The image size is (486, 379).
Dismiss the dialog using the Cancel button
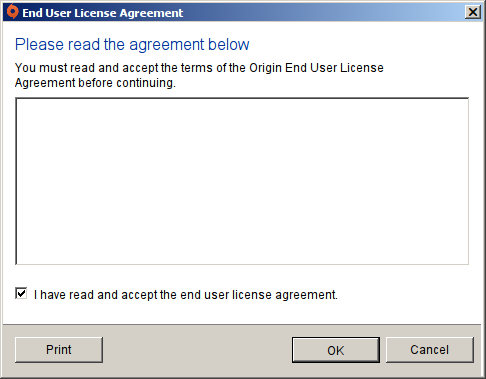[x=430, y=350]
